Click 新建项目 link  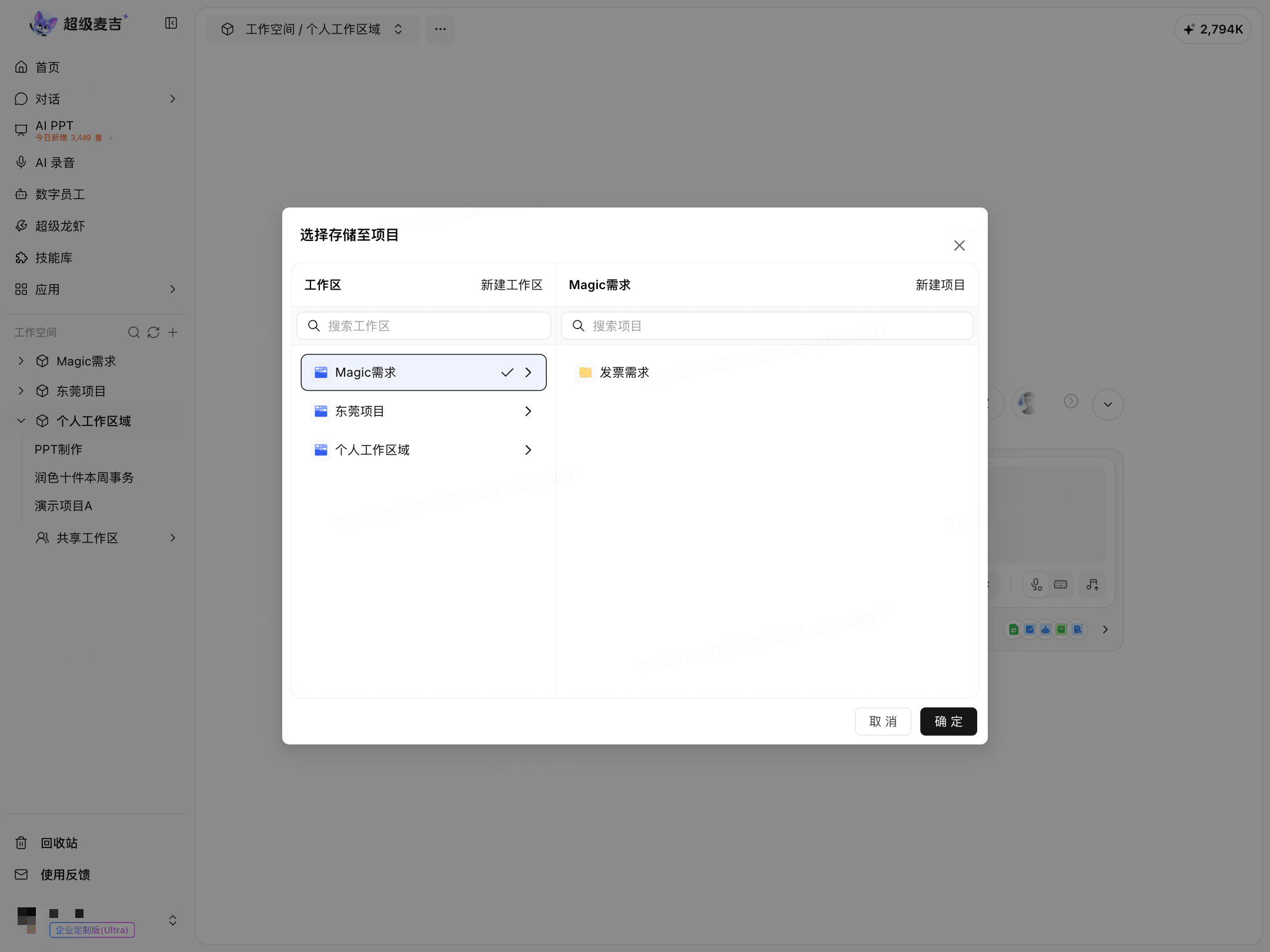(x=940, y=285)
